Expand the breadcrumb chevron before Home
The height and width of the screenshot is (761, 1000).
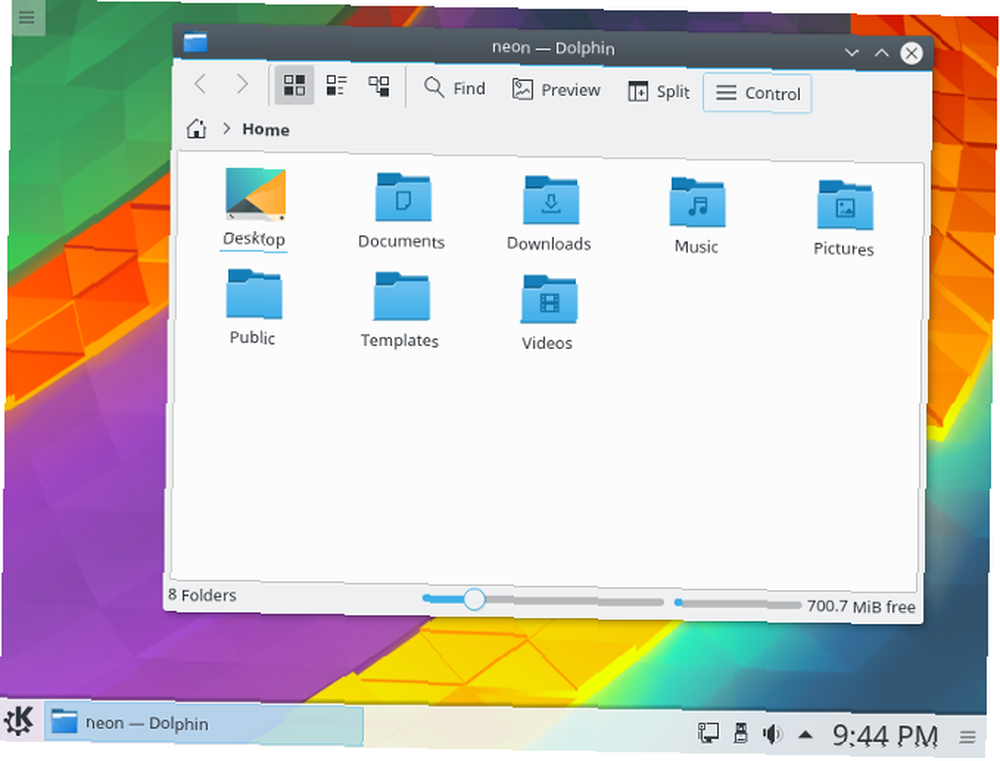(x=226, y=129)
